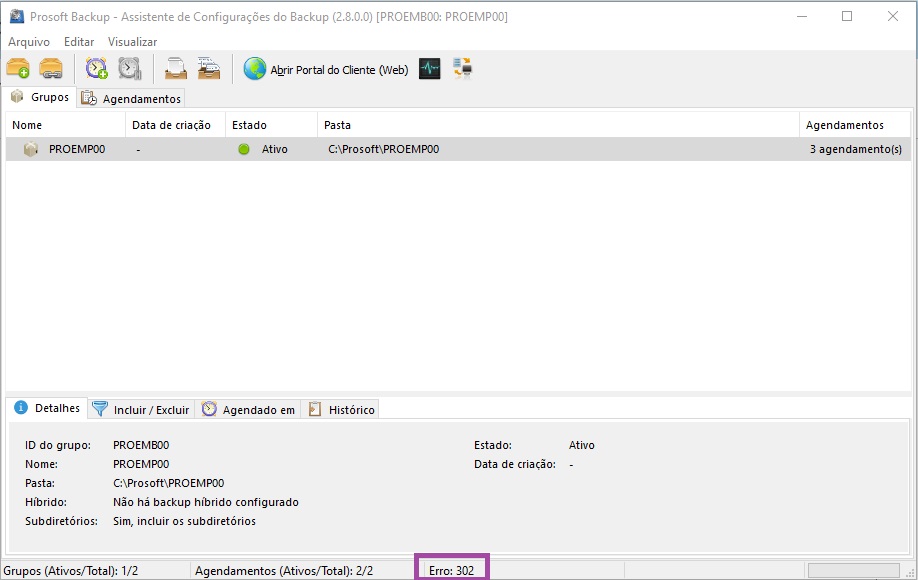Open the Histórico tab
The height and width of the screenshot is (580, 918).
tap(341, 410)
